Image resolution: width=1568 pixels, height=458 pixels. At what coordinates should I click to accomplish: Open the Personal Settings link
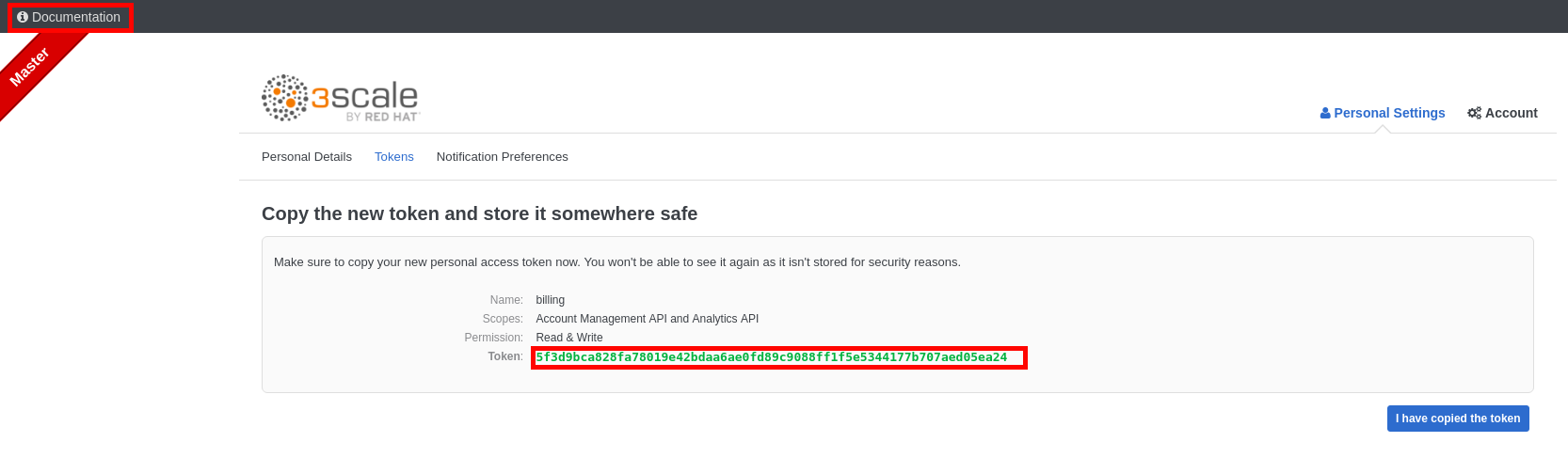[1389, 113]
